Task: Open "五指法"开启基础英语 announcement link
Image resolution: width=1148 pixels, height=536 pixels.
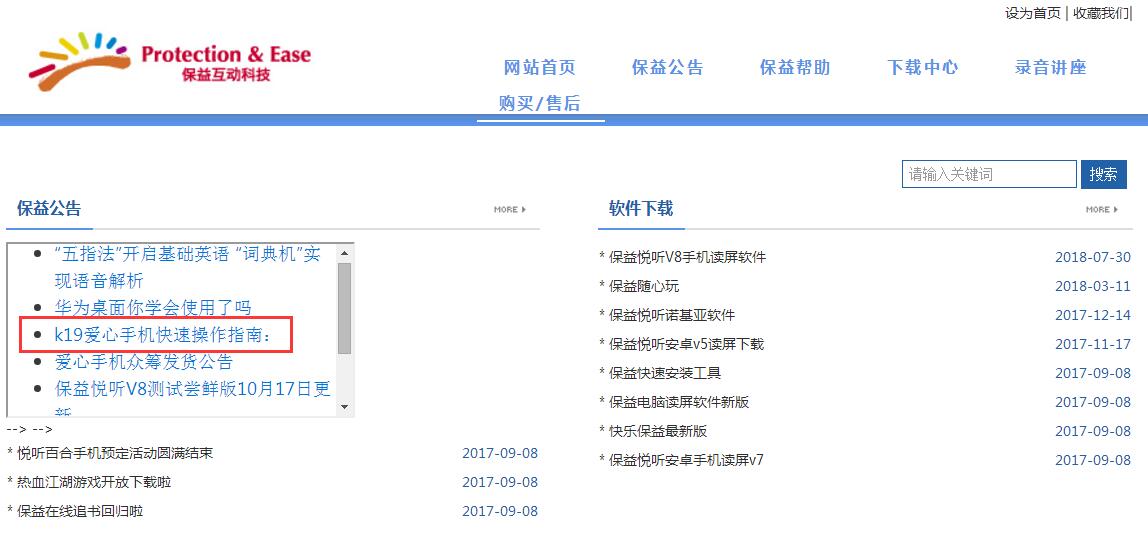Action: 187,267
